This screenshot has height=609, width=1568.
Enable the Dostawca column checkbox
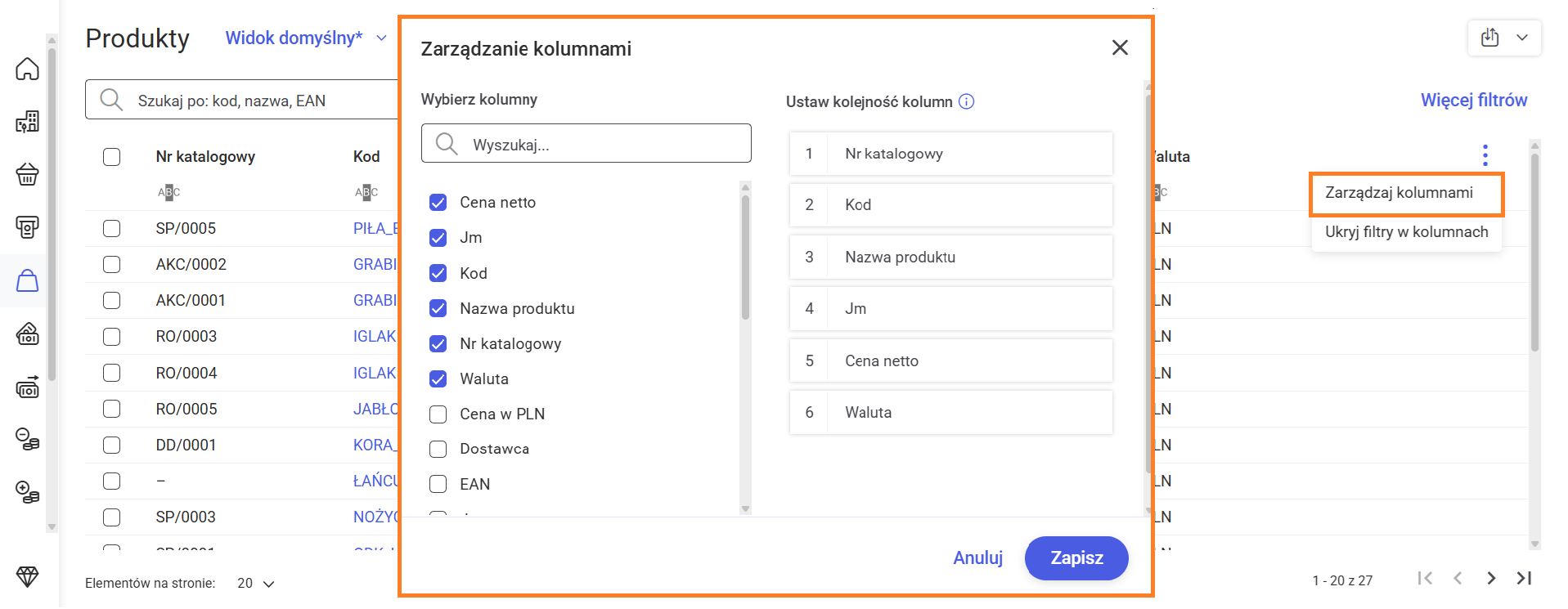438,450
